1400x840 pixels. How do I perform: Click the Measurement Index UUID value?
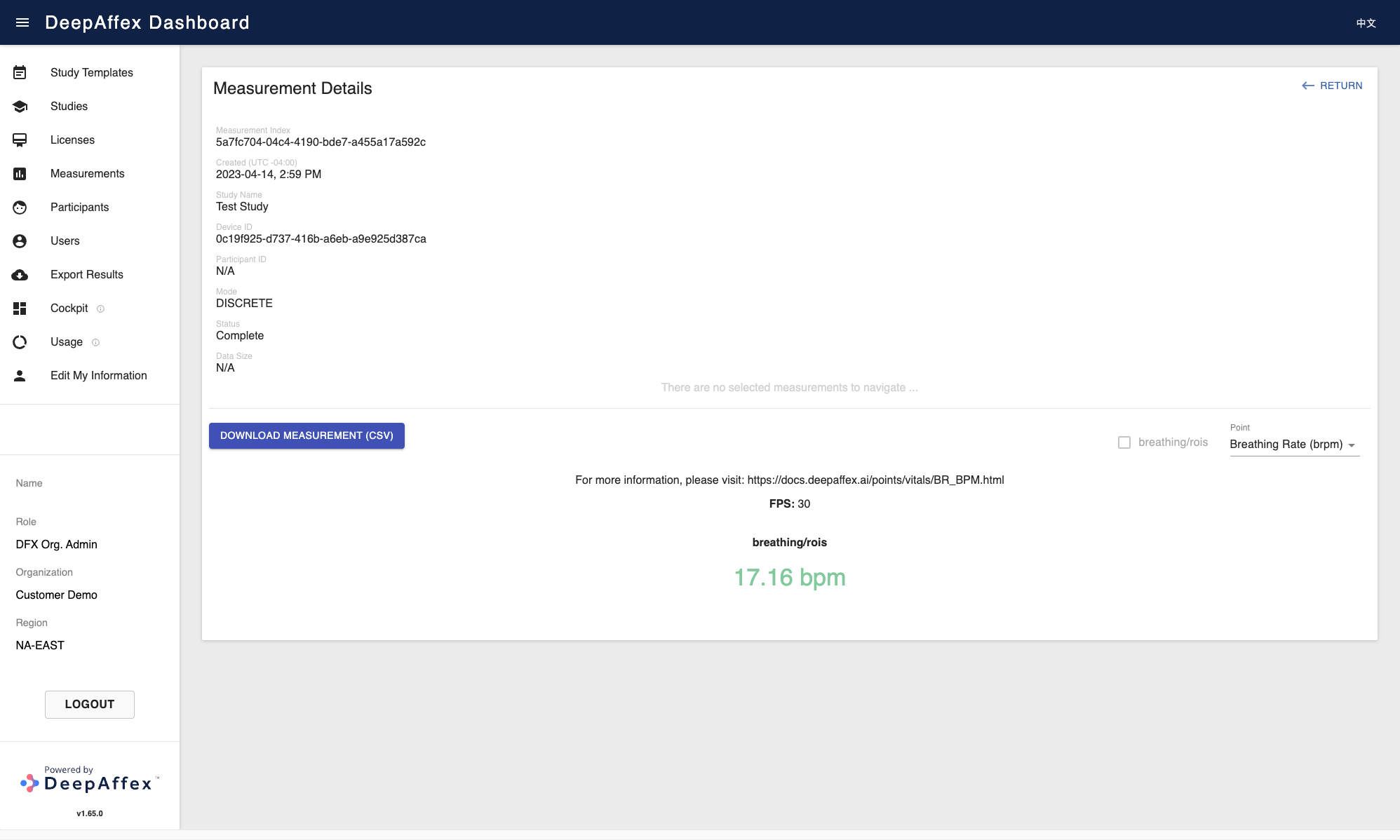pyautogui.click(x=321, y=142)
